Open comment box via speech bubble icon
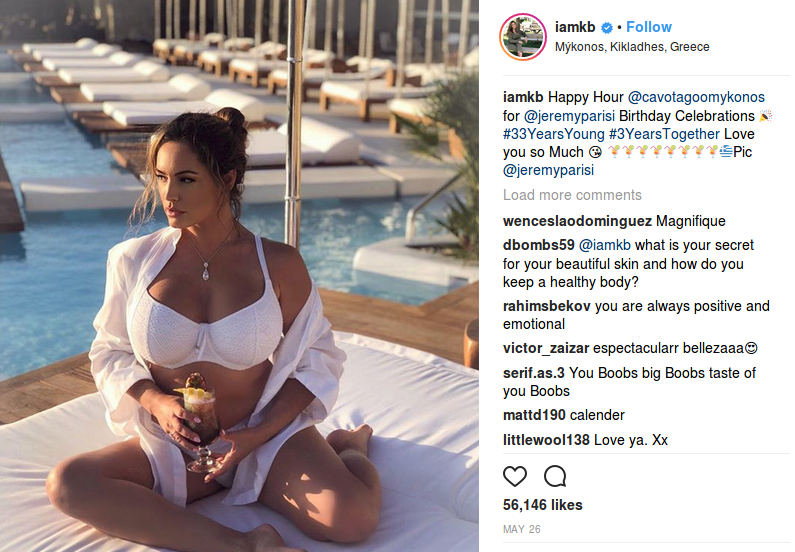 pos(555,476)
